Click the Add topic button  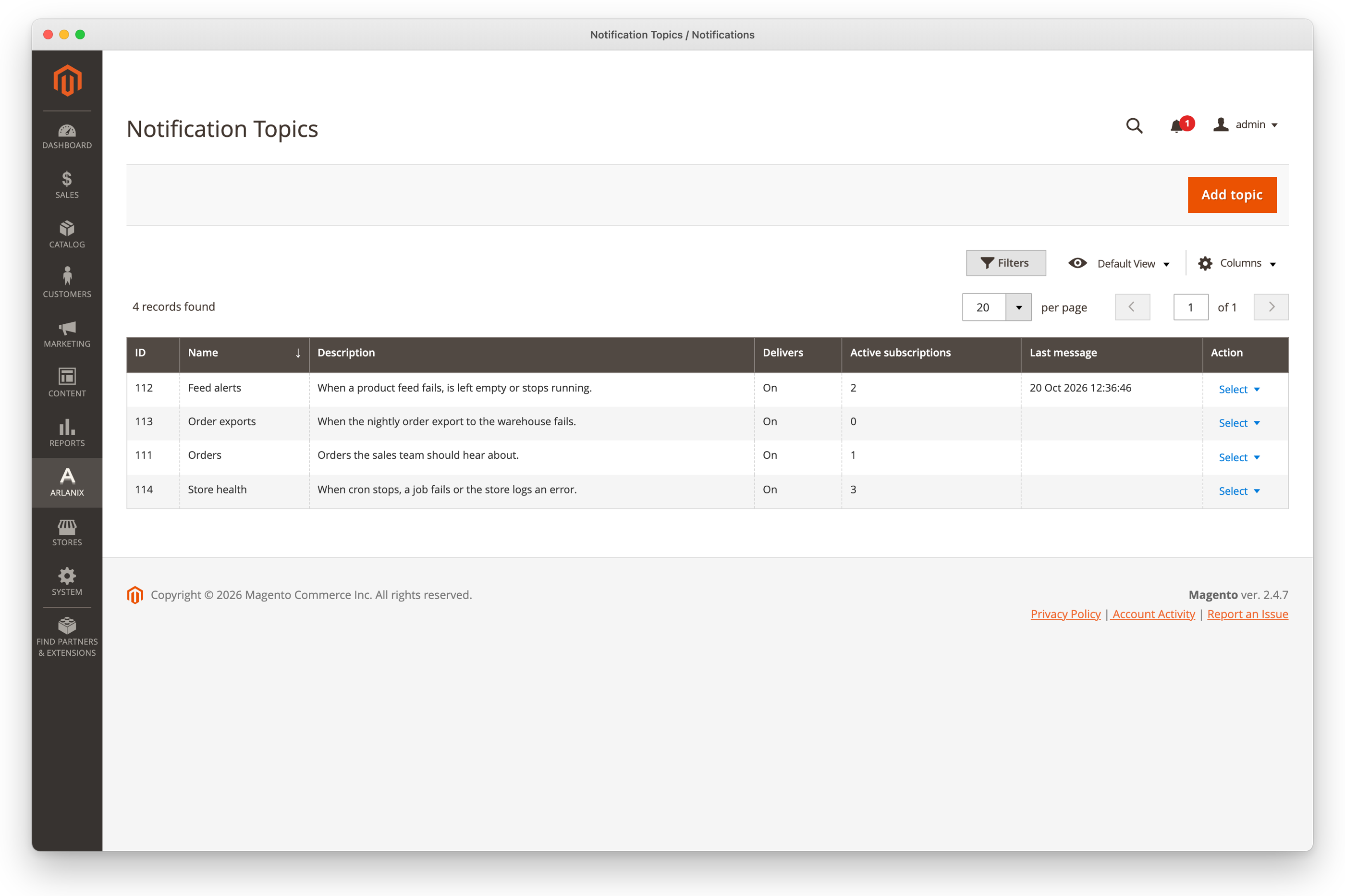tap(1232, 195)
